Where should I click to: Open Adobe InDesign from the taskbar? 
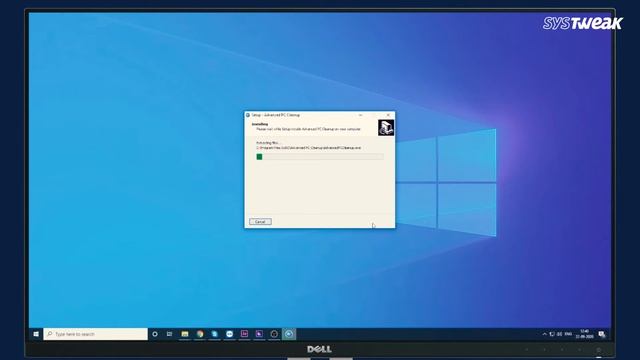(x=244, y=334)
